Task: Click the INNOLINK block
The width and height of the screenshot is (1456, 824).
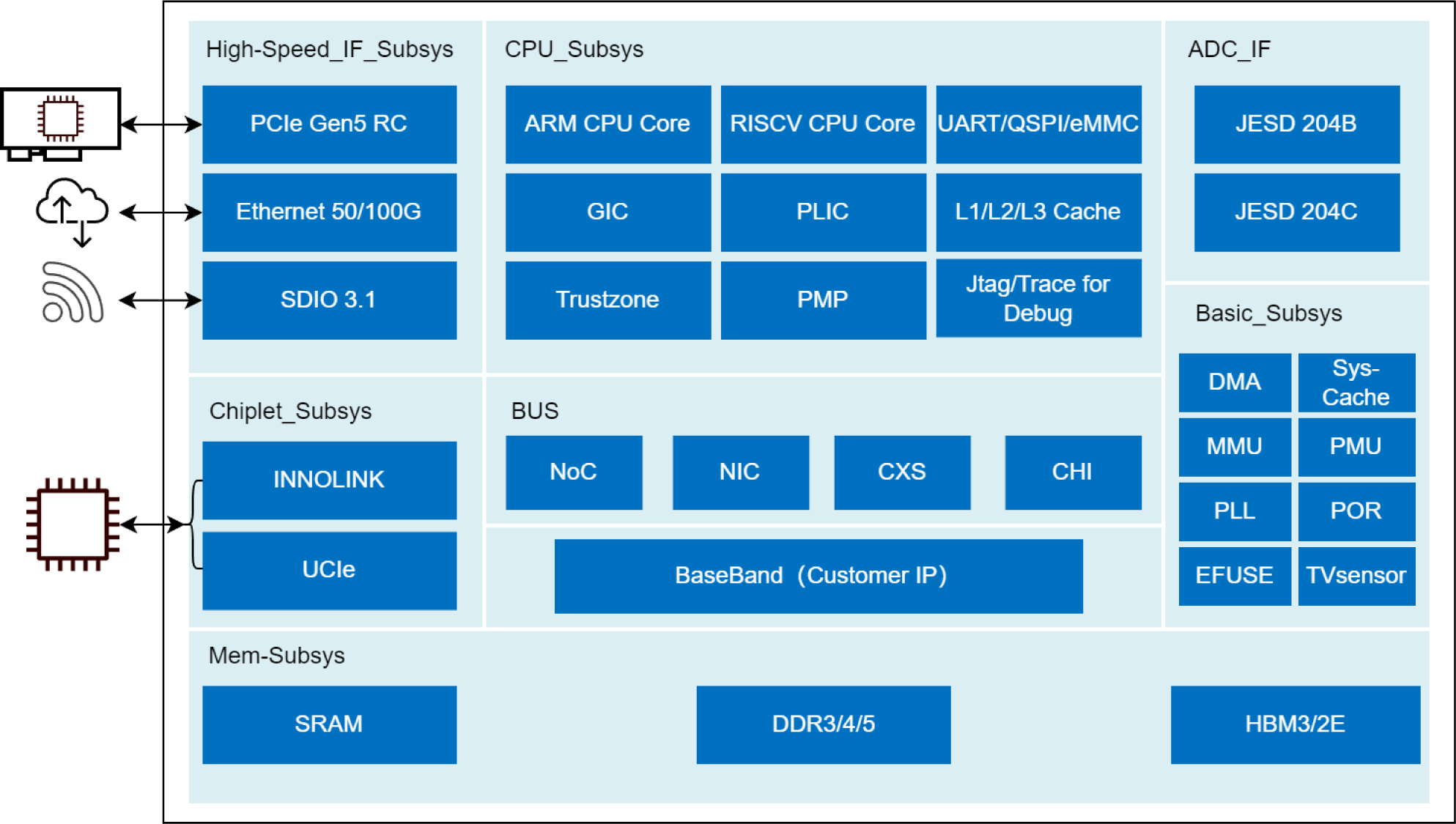Action: (x=329, y=480)
